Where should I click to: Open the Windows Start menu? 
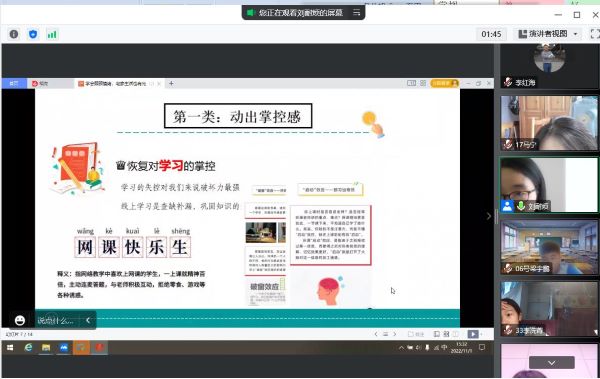(10, 347)
